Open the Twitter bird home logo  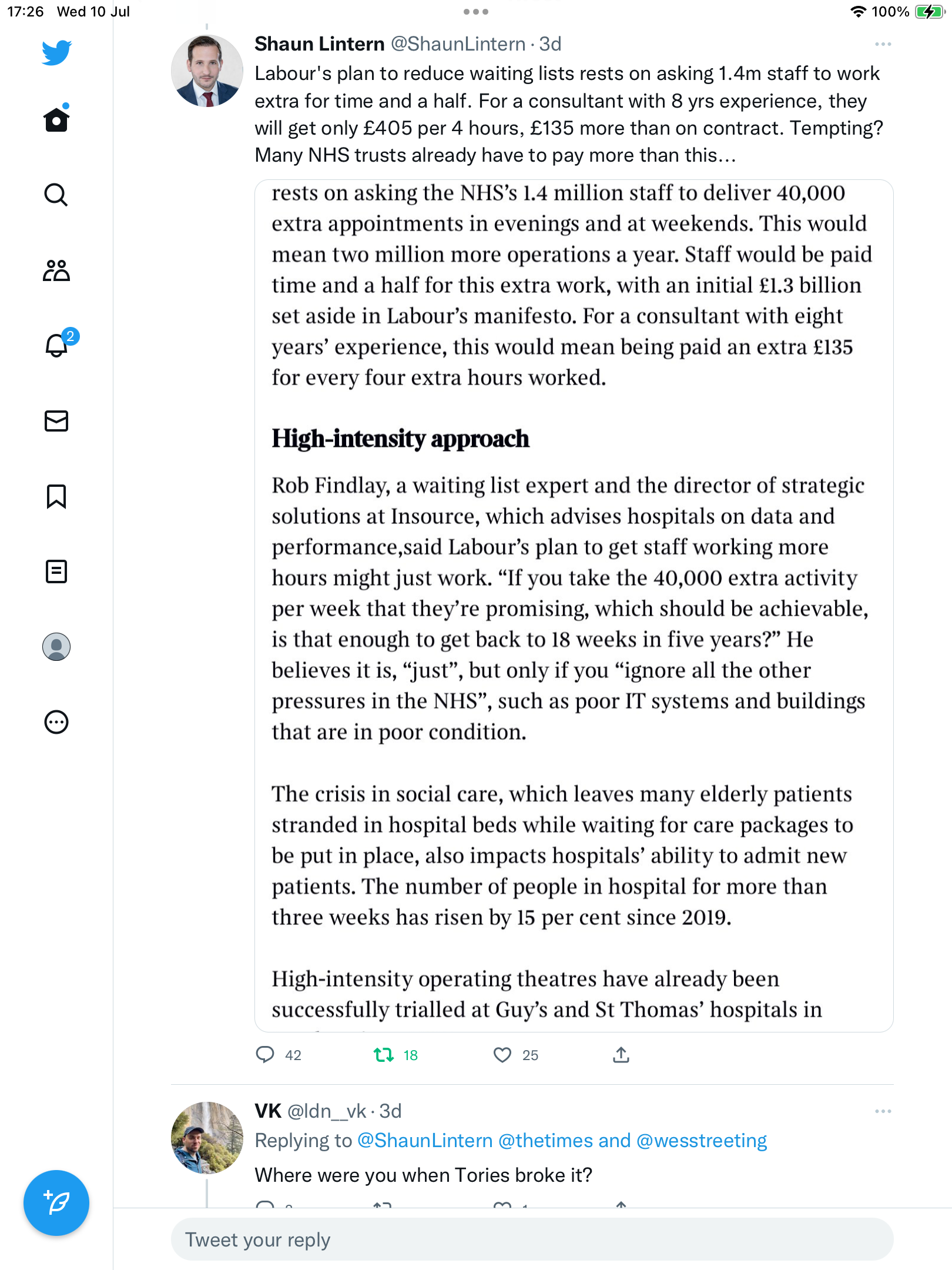click(56, 52)
